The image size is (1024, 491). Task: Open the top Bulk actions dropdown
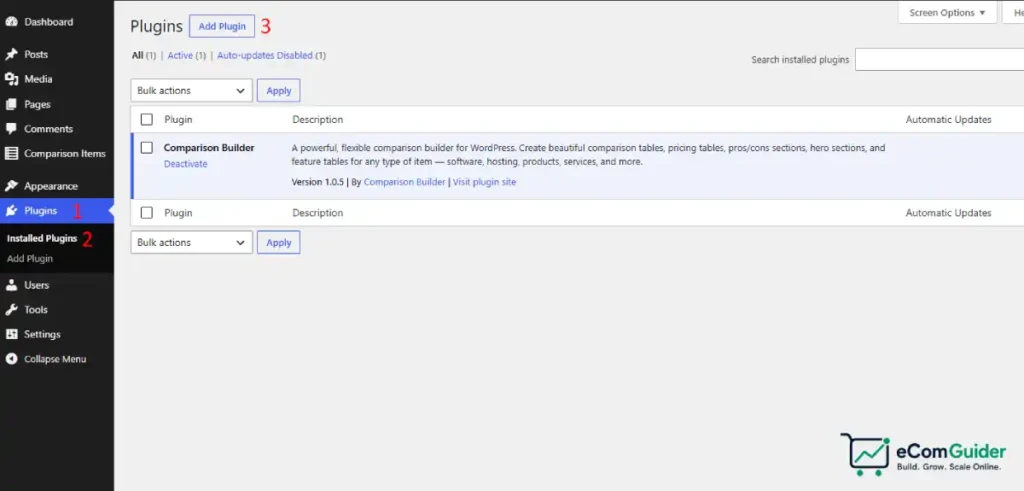[191, 91]
